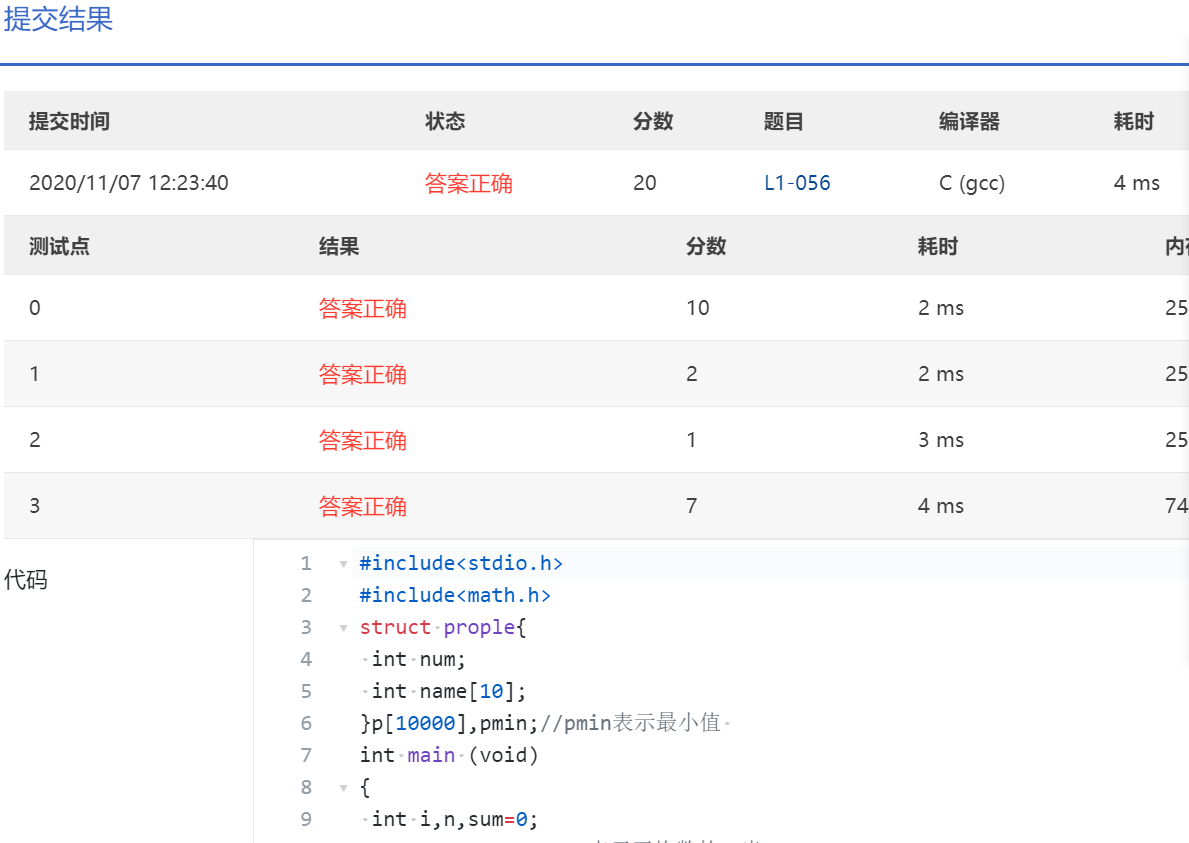Click the 答案正确 result for test point 1
1189x843 pixels.
click(362, 374)
